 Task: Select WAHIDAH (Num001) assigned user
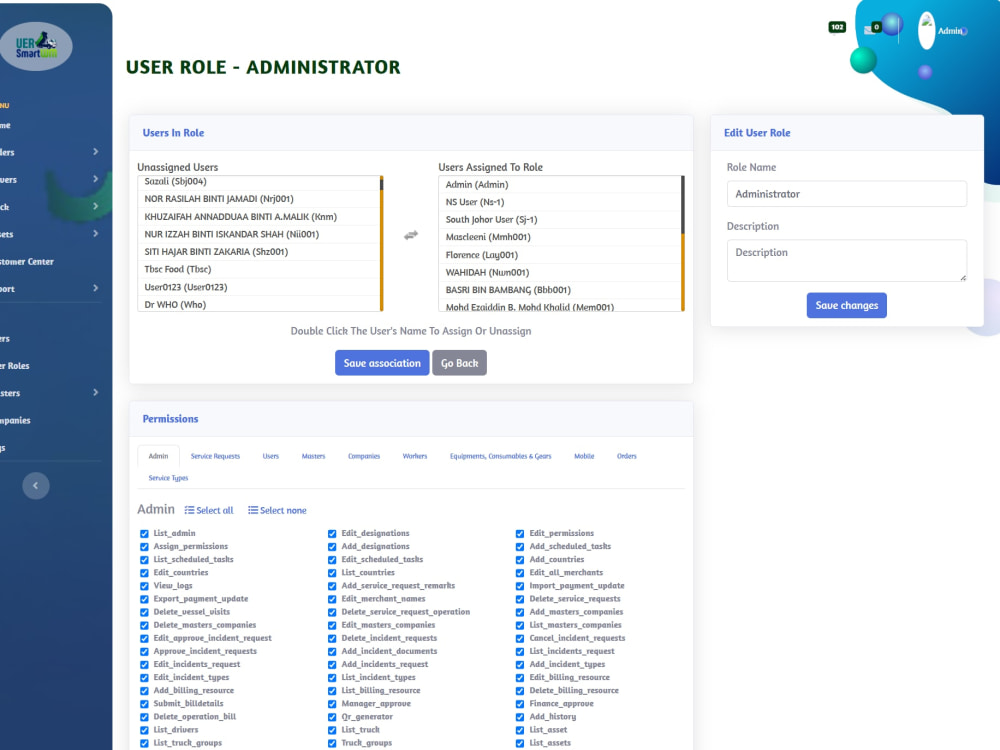559,272
